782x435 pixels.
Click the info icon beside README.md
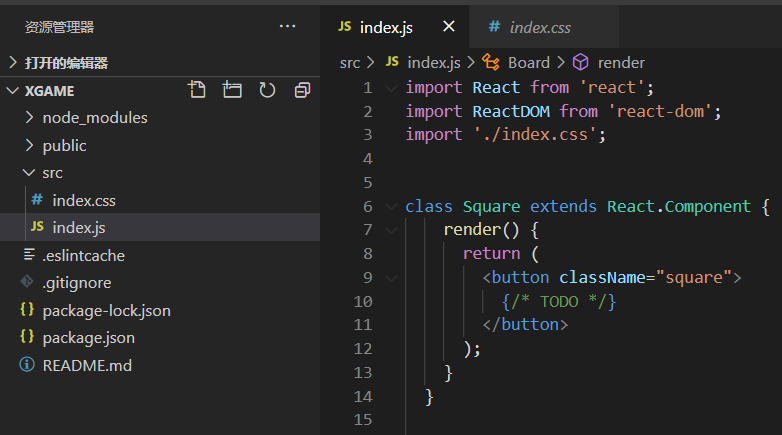[x=27, y=365]
